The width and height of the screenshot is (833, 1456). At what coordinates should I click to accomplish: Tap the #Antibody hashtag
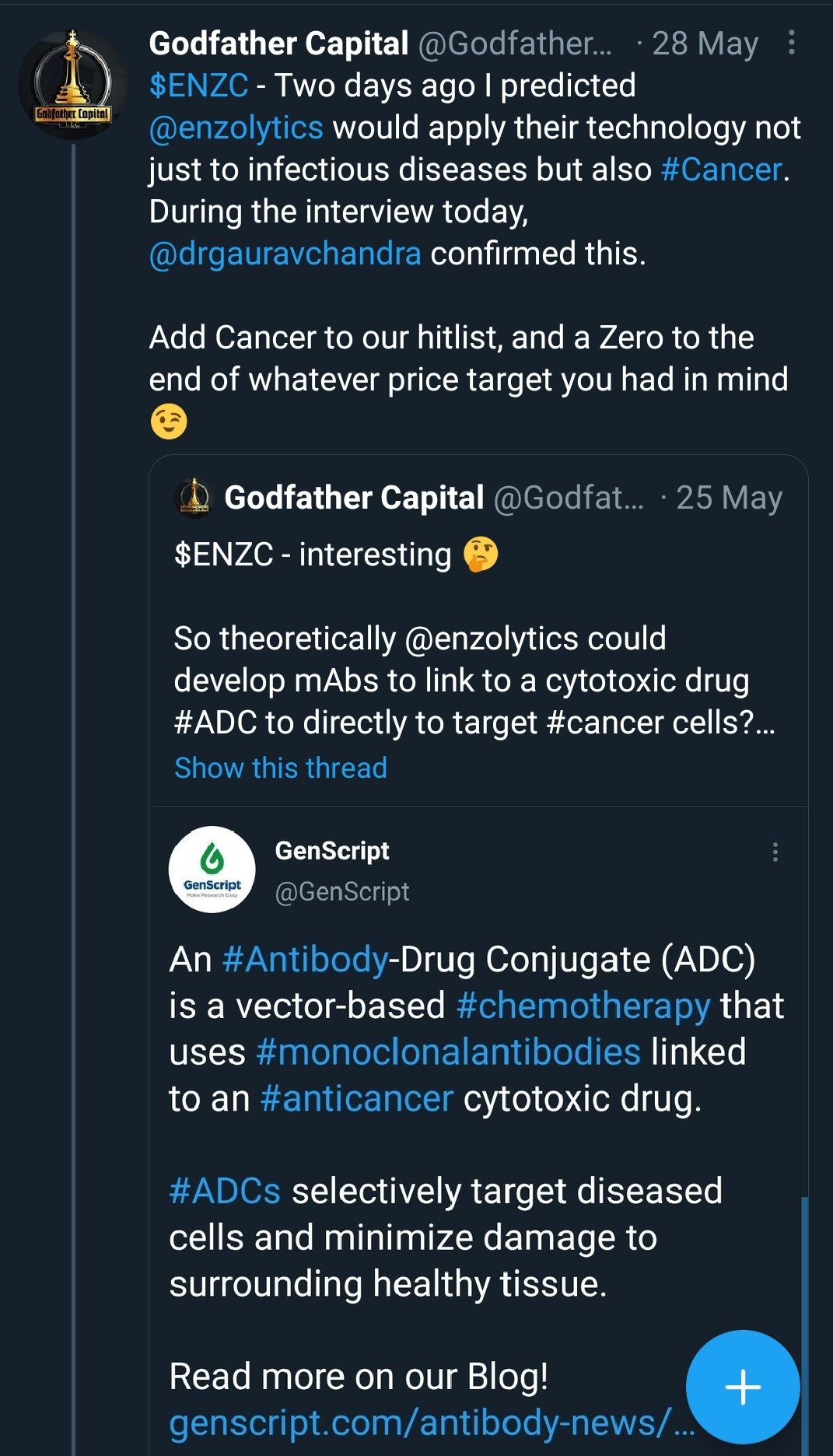[305, 959]
